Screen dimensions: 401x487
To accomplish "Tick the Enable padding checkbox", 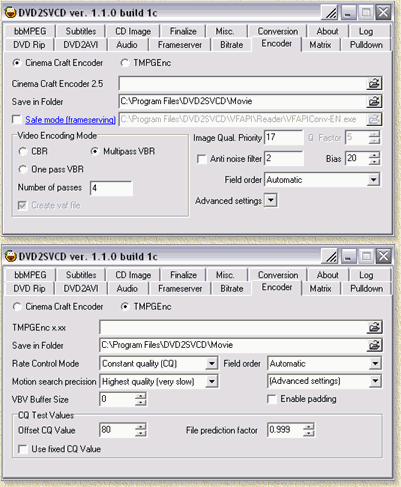I will [272, 399].
